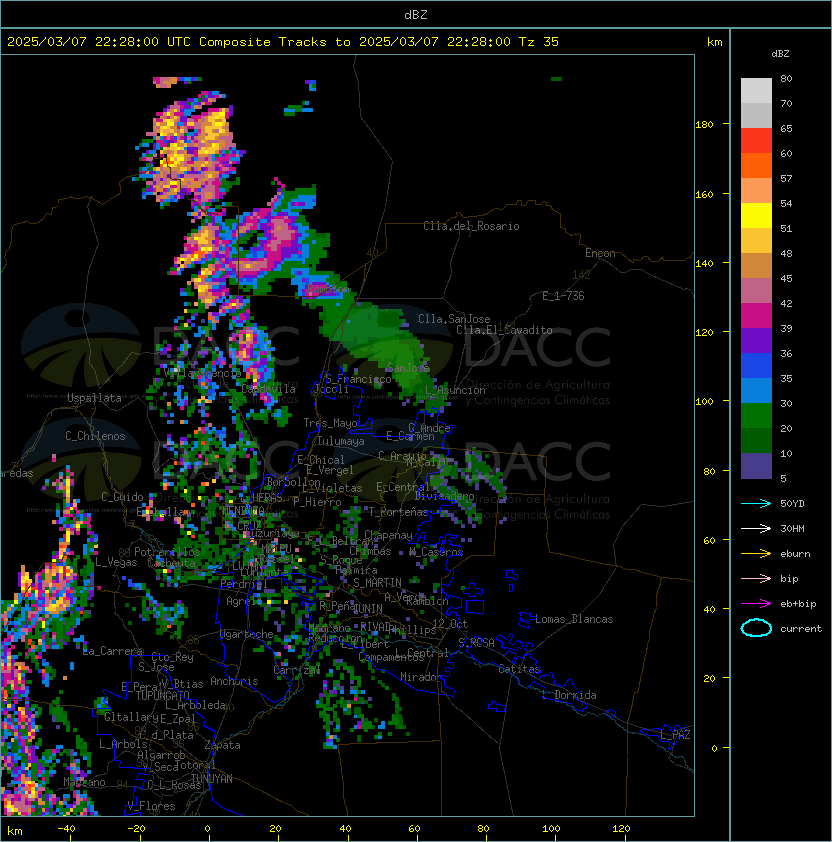Click the 'Clla.SanJose' map label
The height and width of the screenshot is (842, 832).
coord(454,319)
